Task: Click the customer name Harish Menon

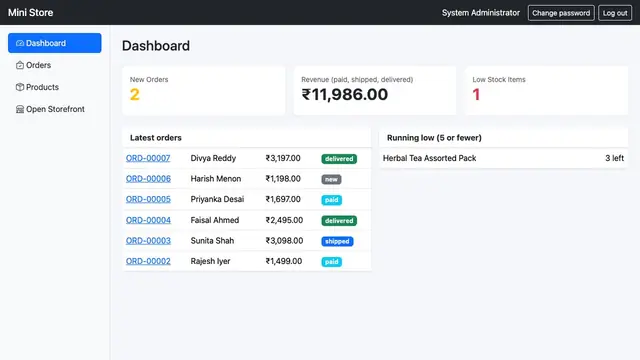Action: 216,179
